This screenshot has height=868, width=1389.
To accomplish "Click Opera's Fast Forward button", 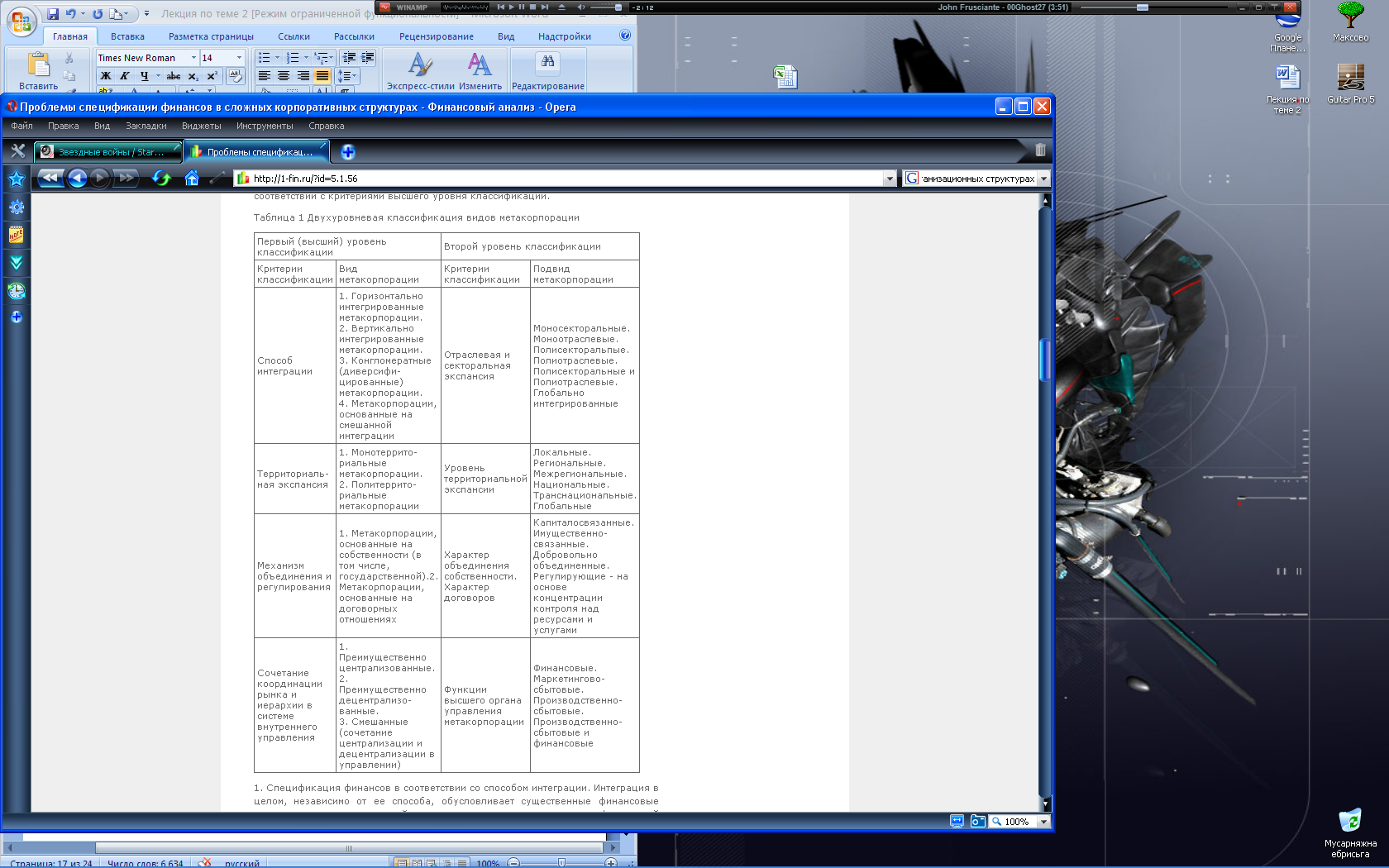I will tap(126, 178).
